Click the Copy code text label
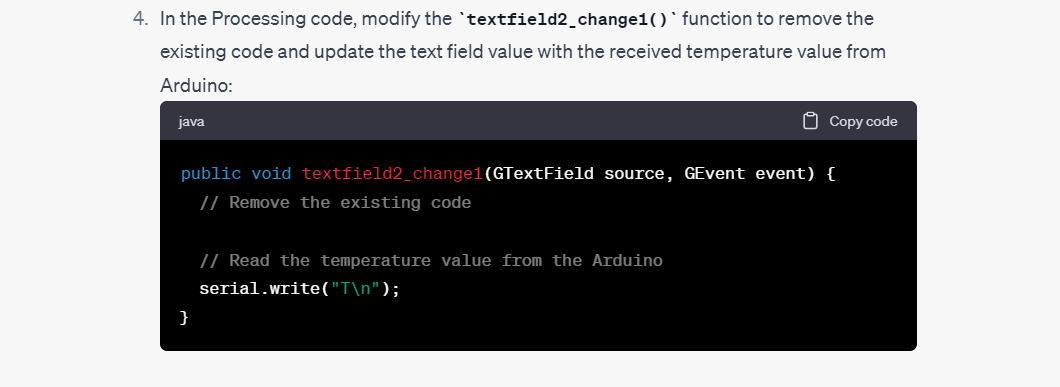Image resolution: width=1060 pixels, height=387 pixels. coord(863,121)
